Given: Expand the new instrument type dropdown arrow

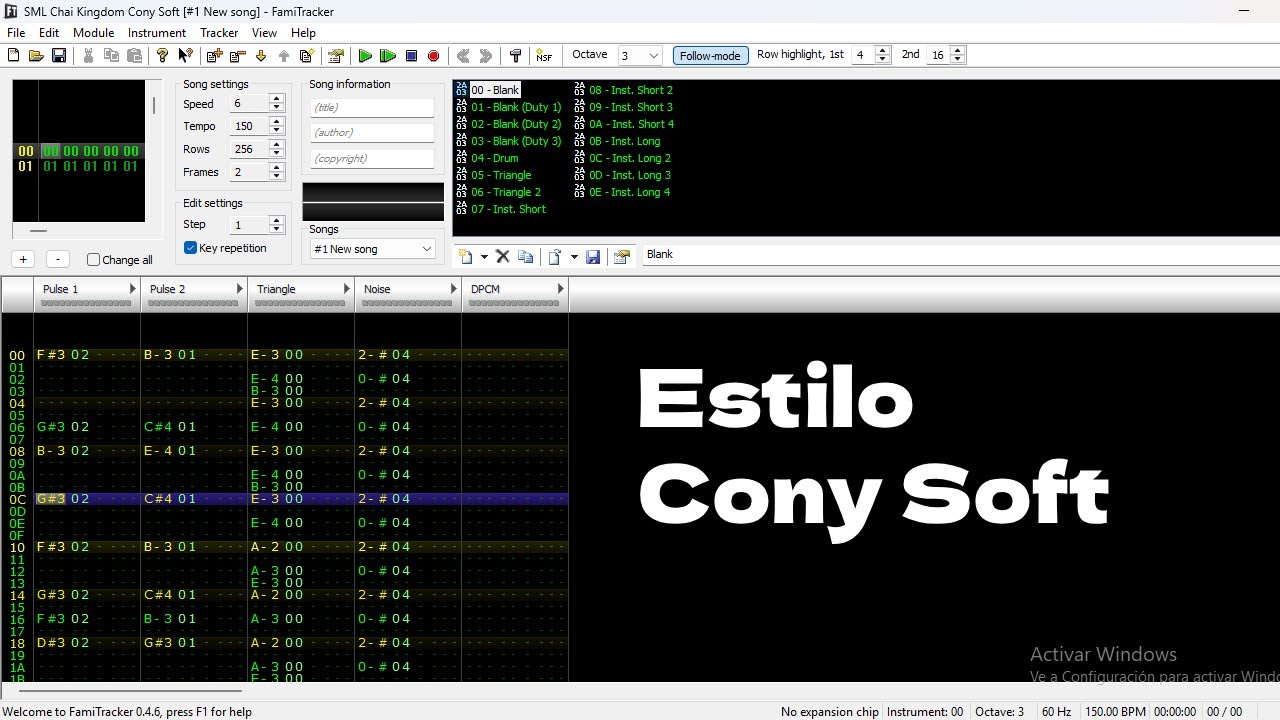Looking at the screenshot, I should point(484,257).
